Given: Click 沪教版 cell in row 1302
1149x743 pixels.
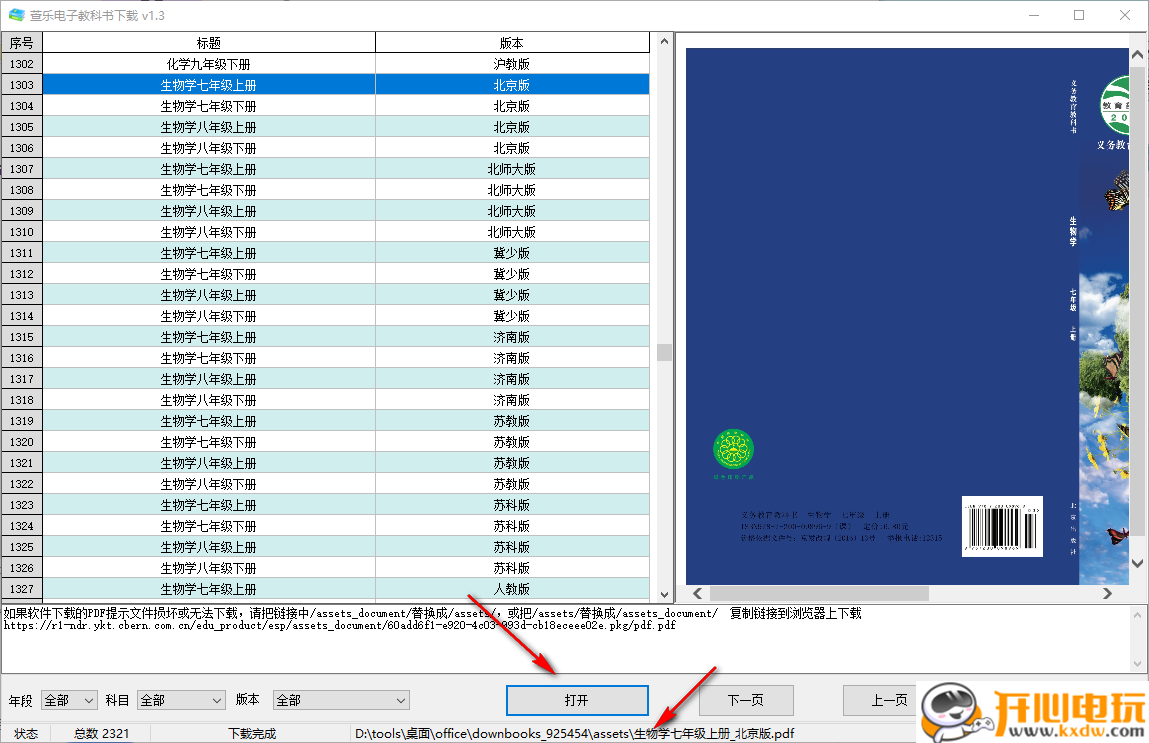Looking at the screenshot, I should pyautogui.click(x=511, y=64).
